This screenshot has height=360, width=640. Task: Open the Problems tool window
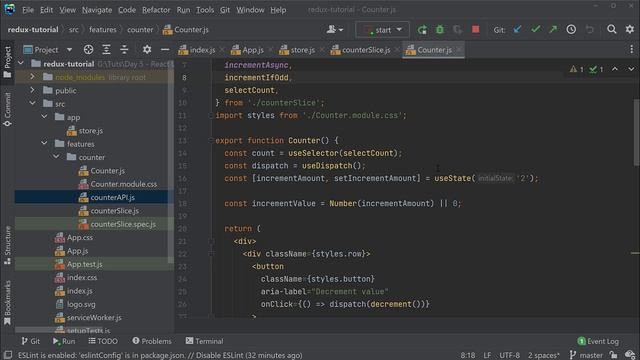coord(152,341)
